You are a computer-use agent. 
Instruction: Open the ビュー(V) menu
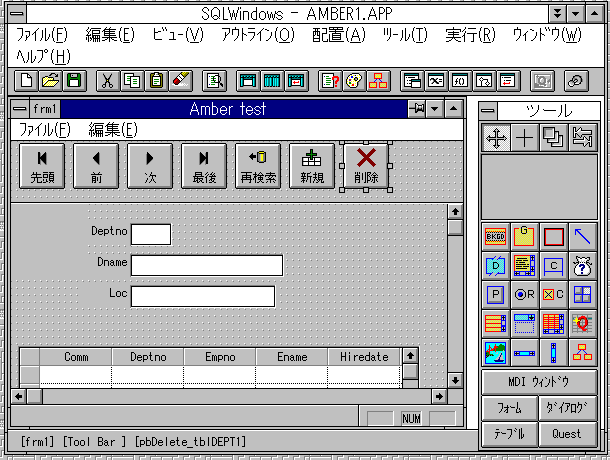tap(178, 35)
